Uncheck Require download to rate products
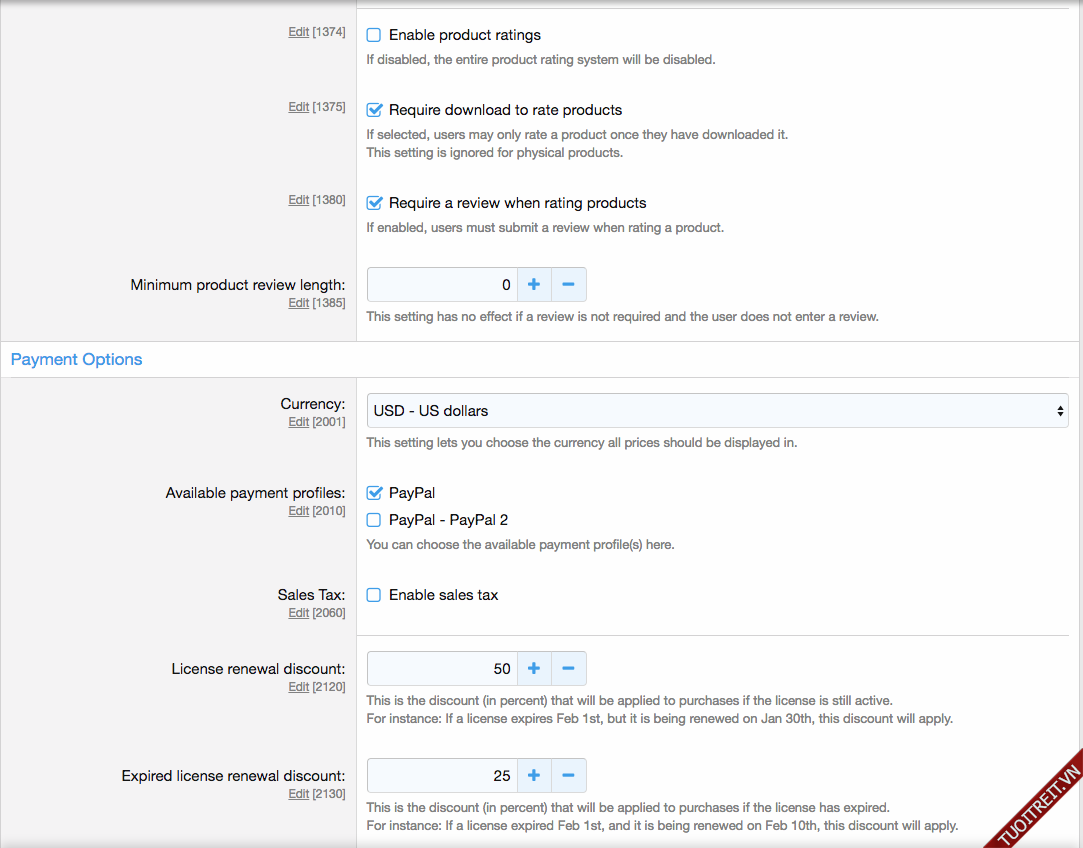The image size is (1083, 848). click(x=374, y=110)
